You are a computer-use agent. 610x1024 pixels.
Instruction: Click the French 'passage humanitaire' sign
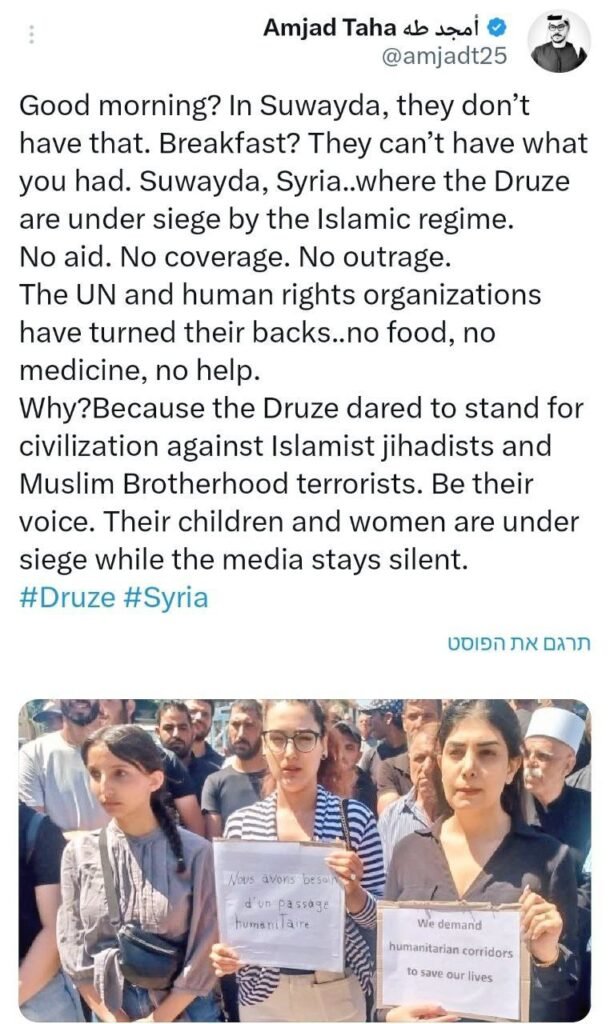(x=280, y=904)
